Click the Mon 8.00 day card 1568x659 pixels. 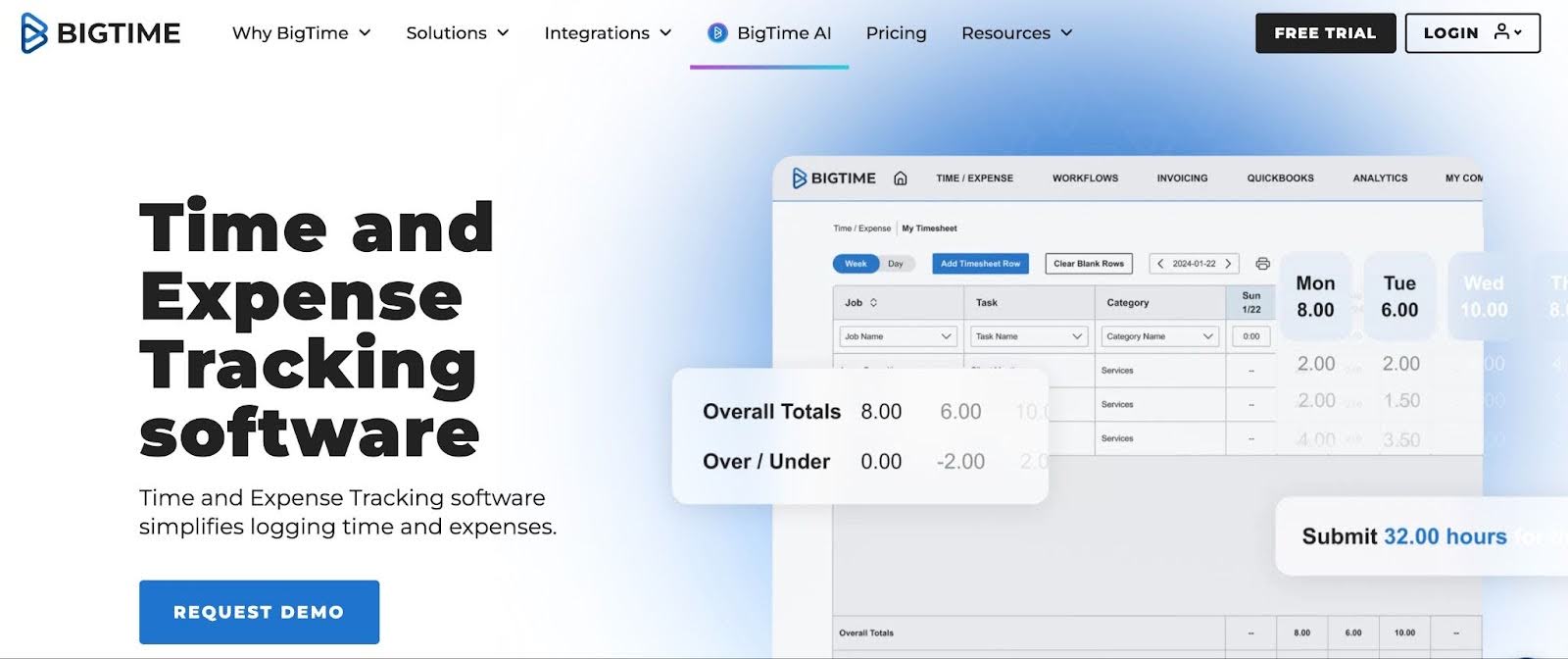click(x=1315, y=296)
